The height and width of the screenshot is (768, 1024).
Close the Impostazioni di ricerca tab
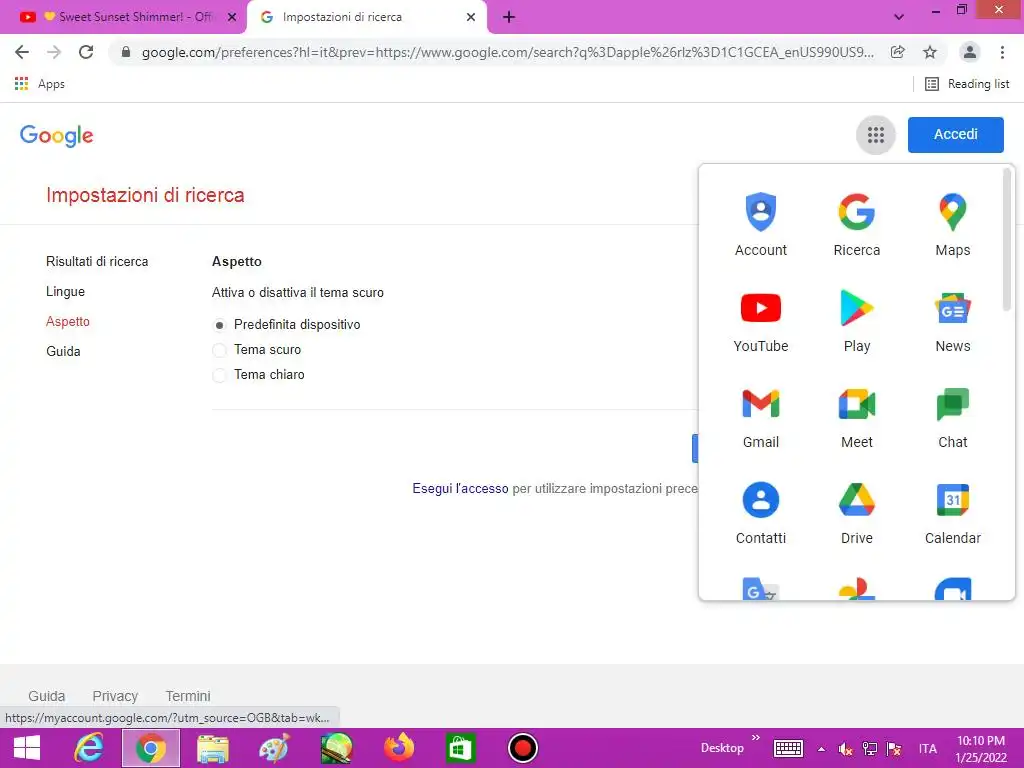tap(471, 18)
